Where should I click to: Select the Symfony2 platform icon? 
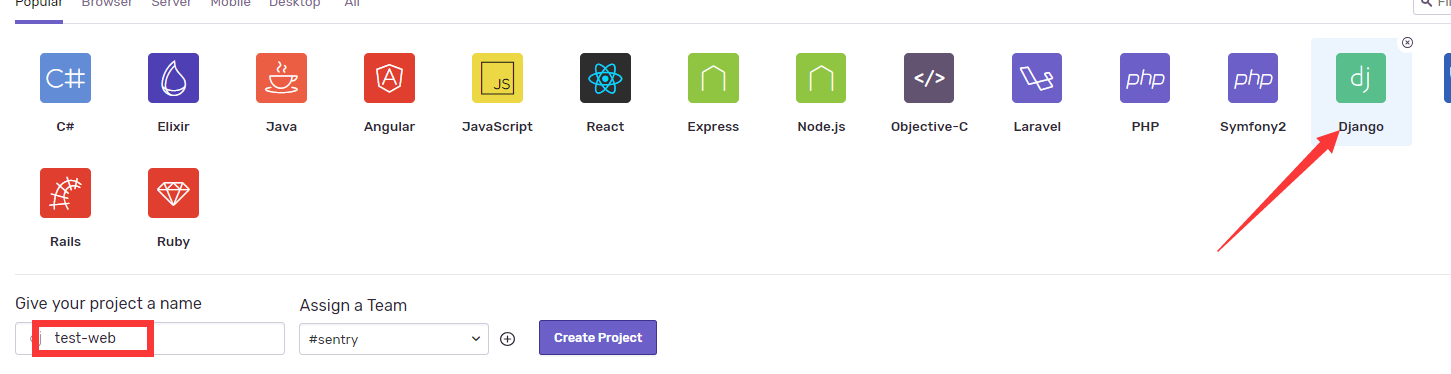pos(1253,78)
